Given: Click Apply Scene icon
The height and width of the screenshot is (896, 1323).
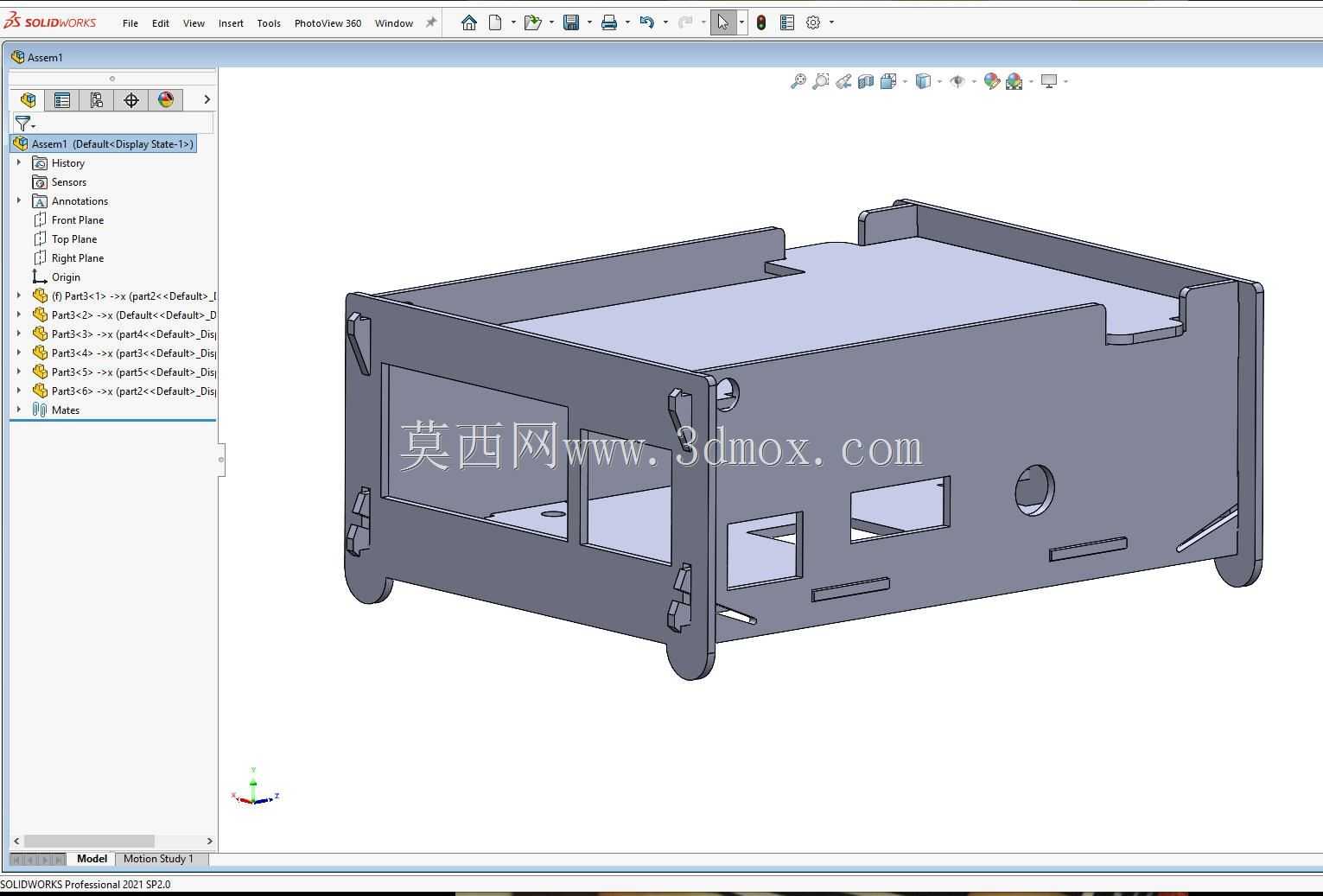Looking at the screenshot, I should (x=1015, y=81).
